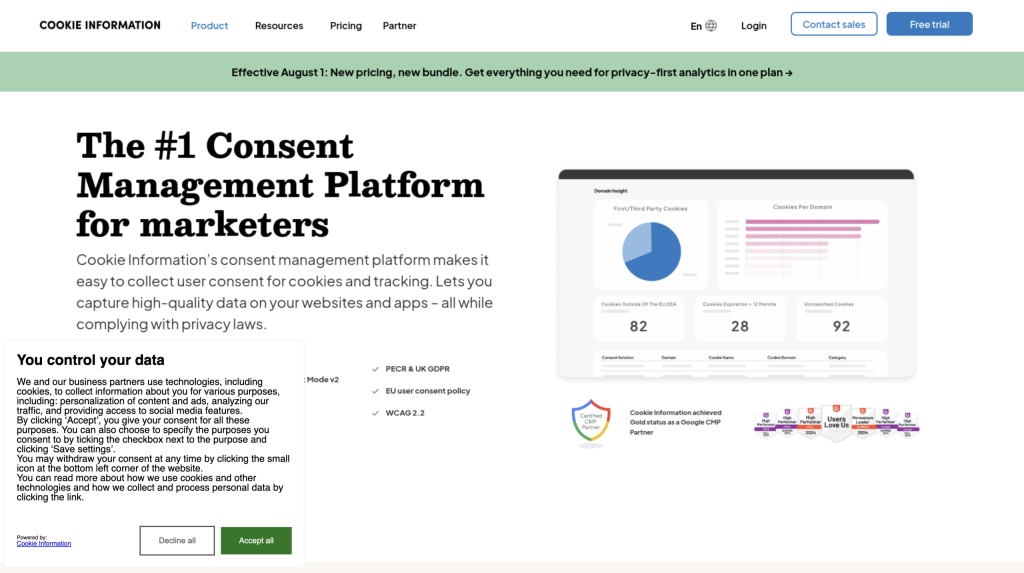
Task: Open the Cookie Information powered-by link
Action: coord(44,544)
